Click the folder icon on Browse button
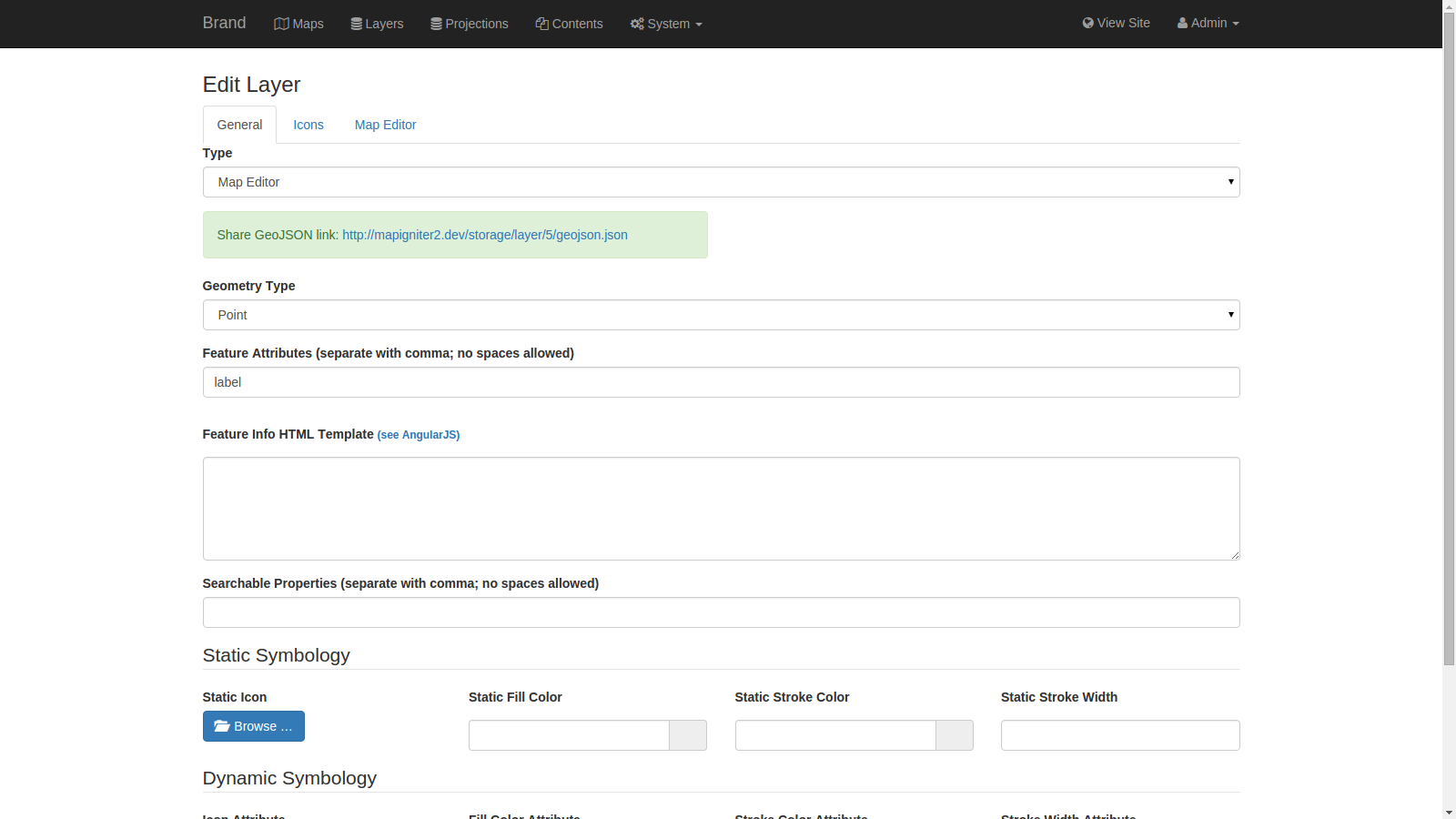This screenshot has width=1456, height=819. tap(221, 726)
